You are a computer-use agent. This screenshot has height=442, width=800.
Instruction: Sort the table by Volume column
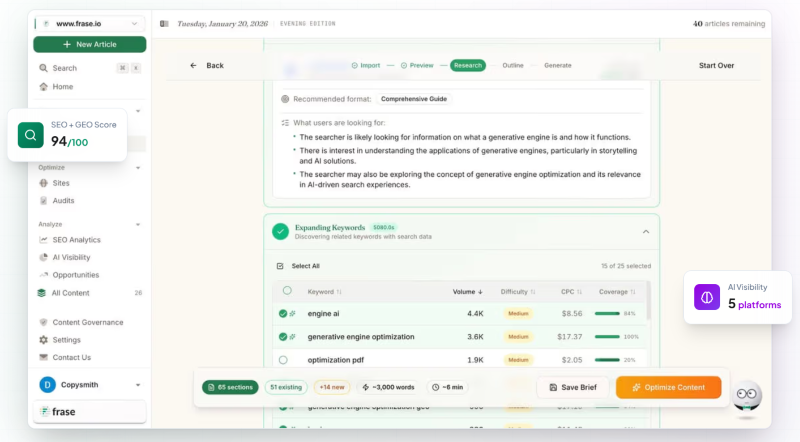[x=467, y=292]
